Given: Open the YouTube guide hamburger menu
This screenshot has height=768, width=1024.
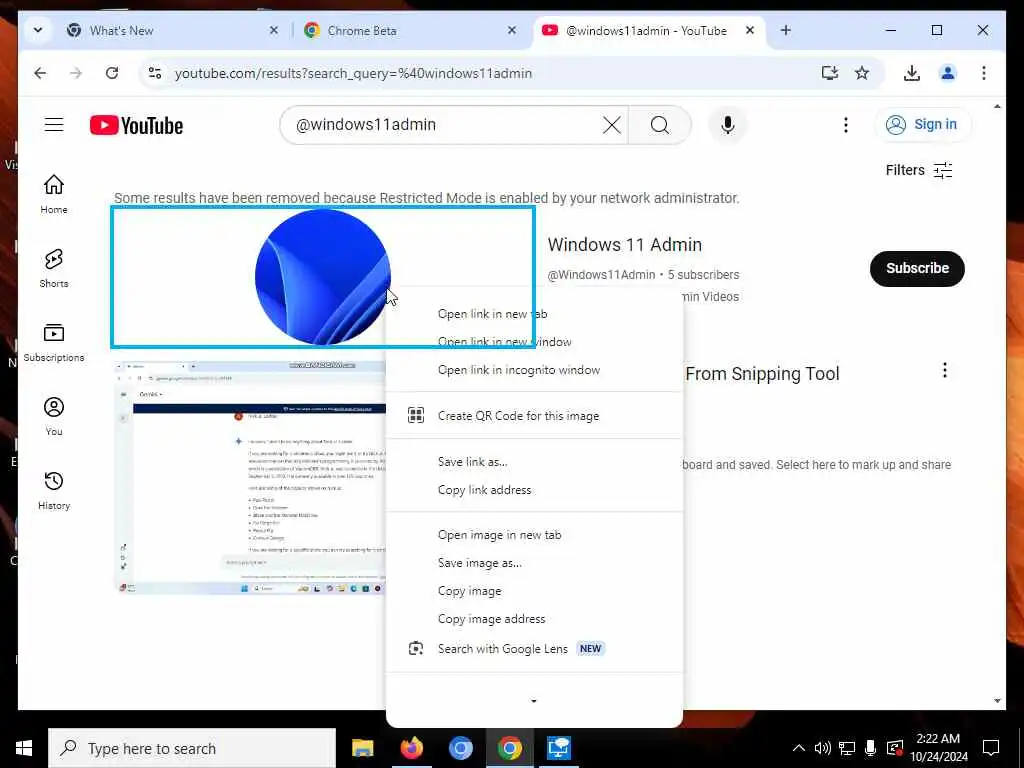Looking at the screenshot, I should [54, 125].
